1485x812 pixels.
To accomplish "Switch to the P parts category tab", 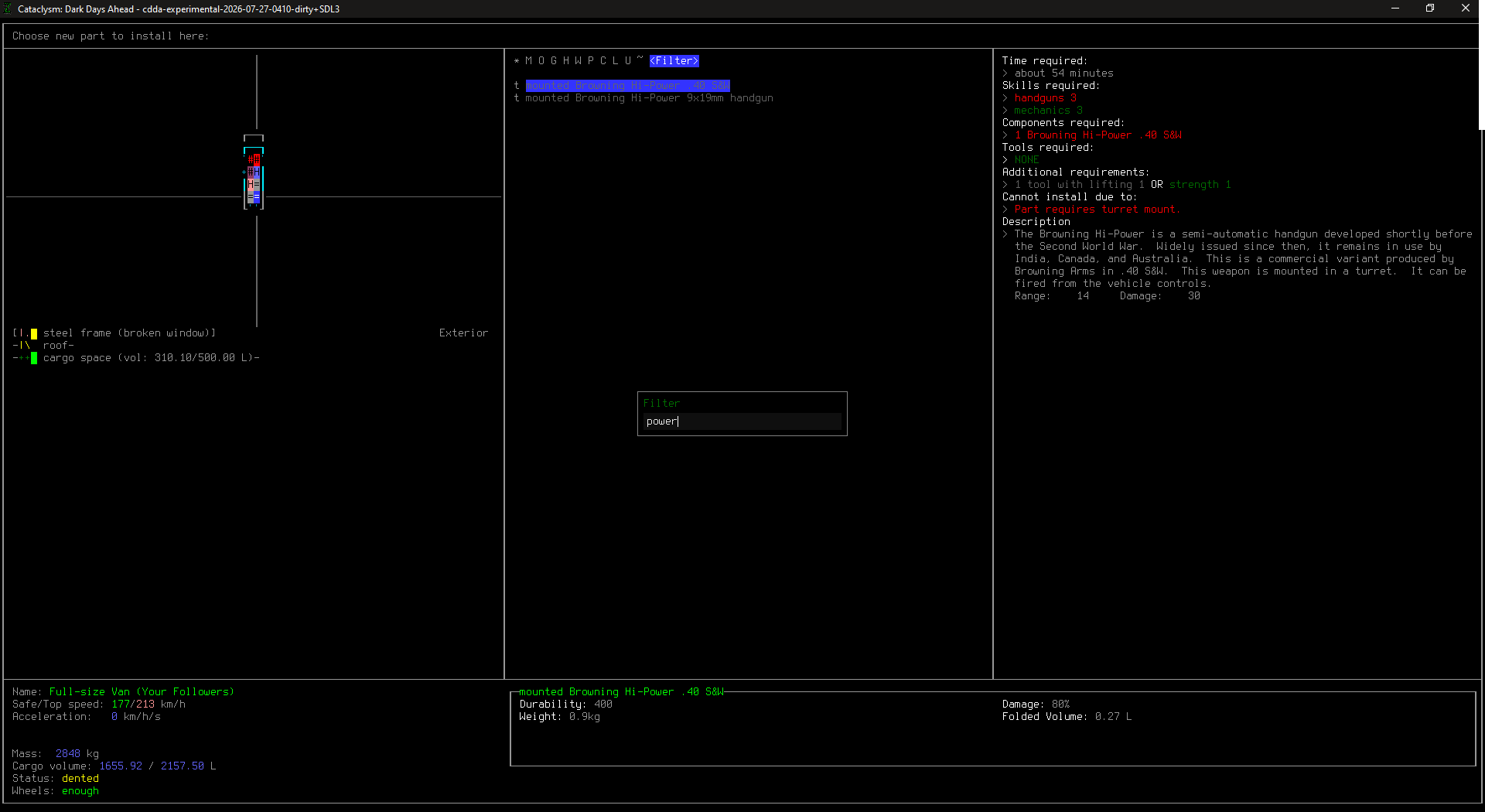I will click(591, 61).
